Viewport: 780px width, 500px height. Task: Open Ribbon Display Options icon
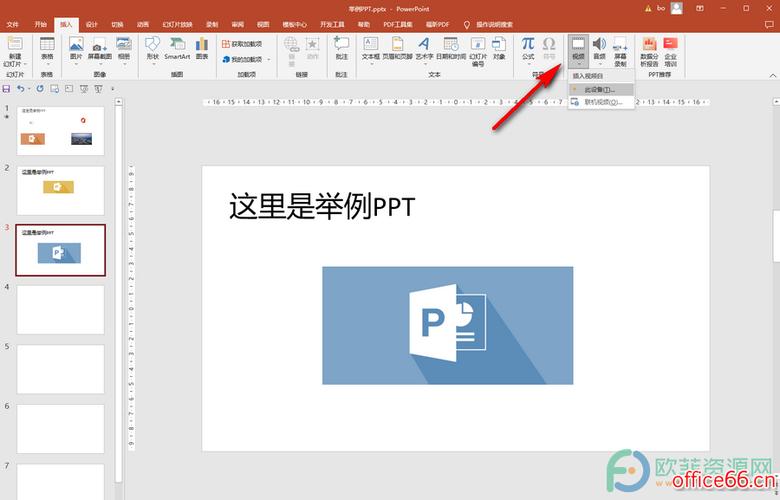700,8
